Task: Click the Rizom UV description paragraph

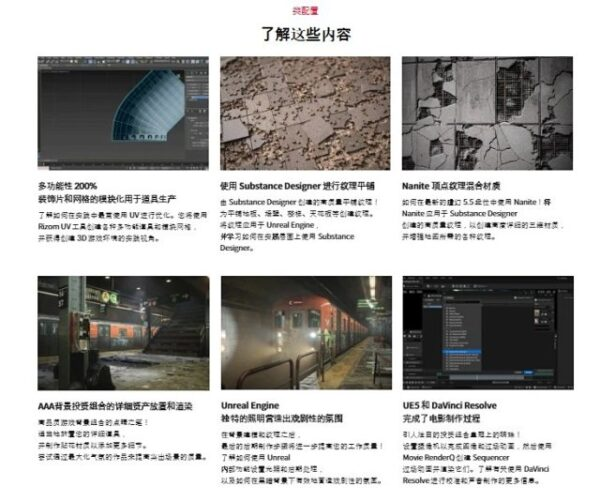Action: [x=122, y=227]
